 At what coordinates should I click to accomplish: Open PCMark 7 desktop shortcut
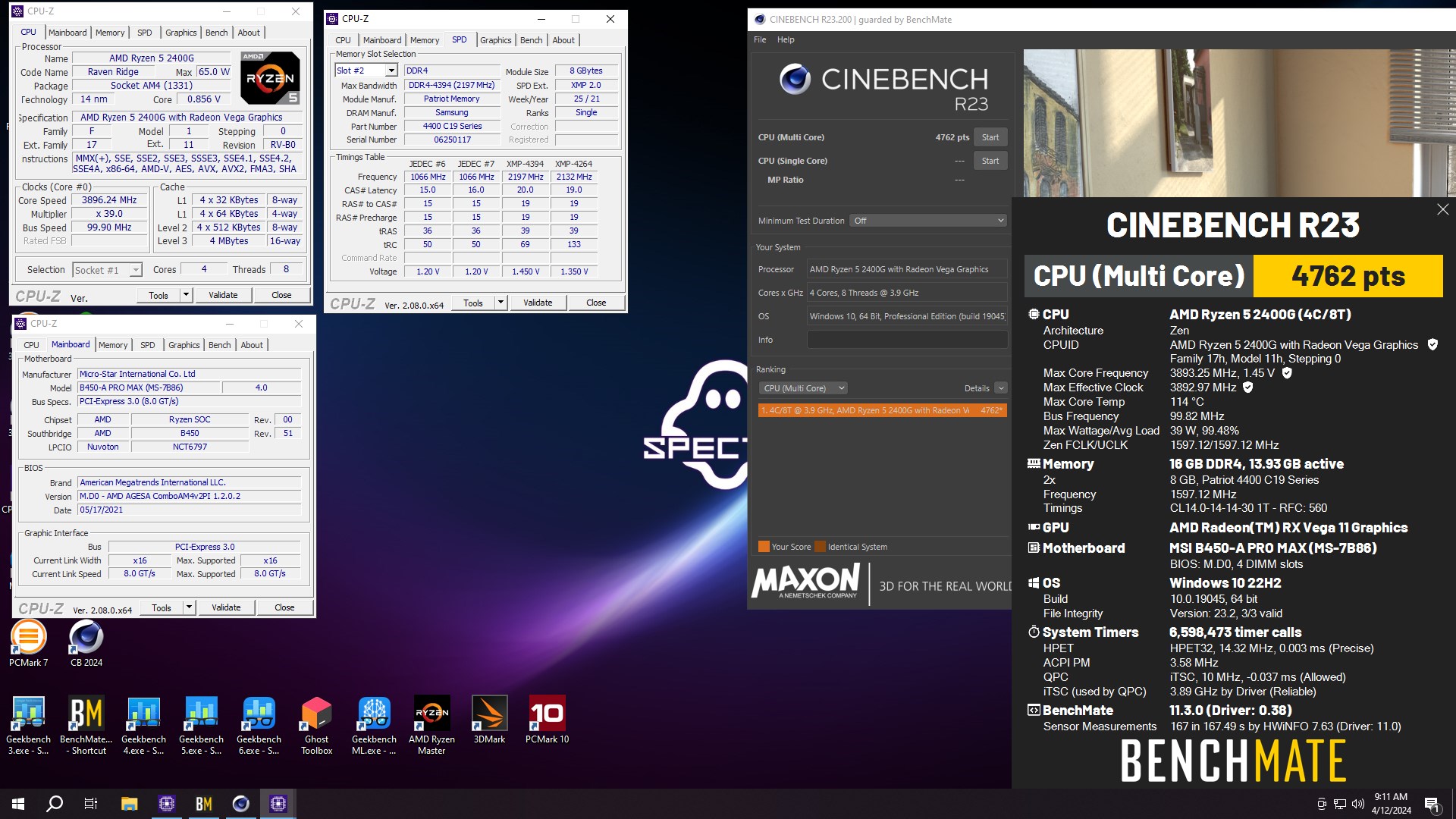point(28,643)
